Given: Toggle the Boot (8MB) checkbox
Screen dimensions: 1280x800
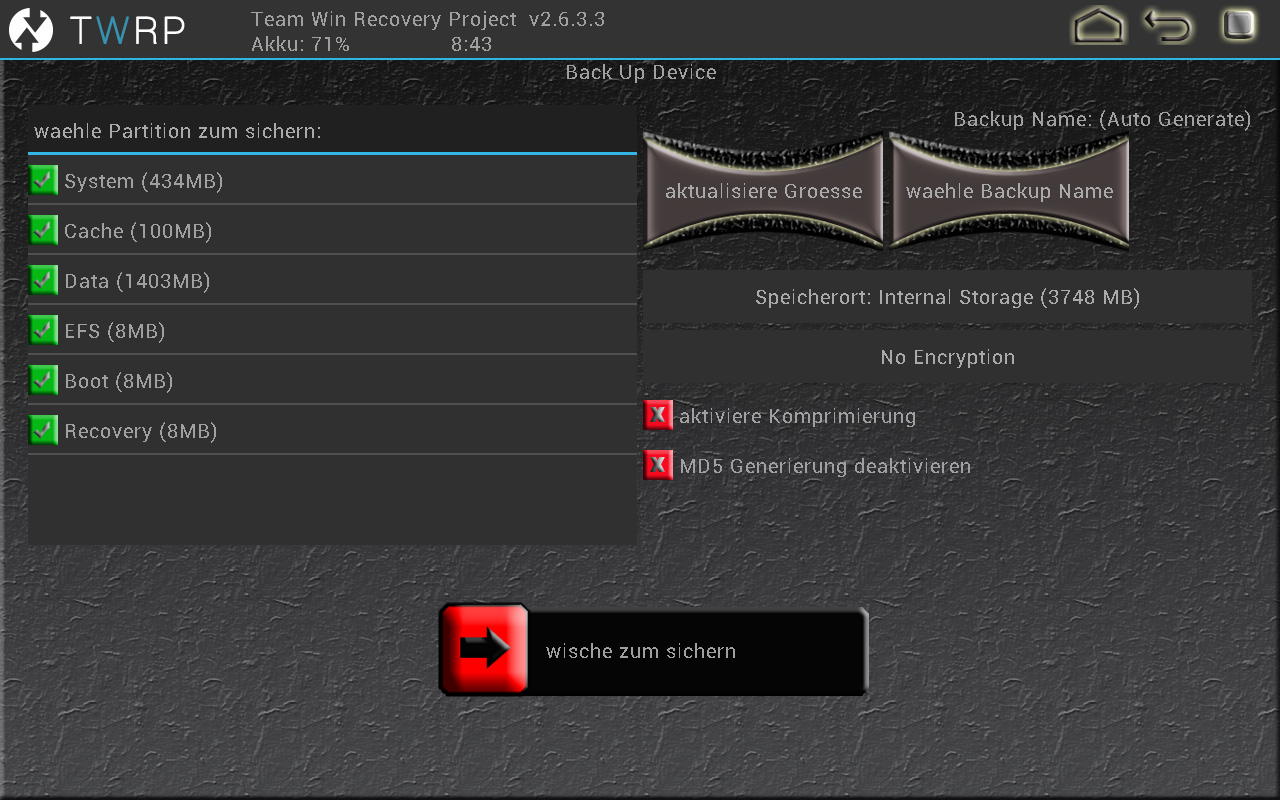Looking at the screenshot, I should pyautogui.click(x=44, y=381).
